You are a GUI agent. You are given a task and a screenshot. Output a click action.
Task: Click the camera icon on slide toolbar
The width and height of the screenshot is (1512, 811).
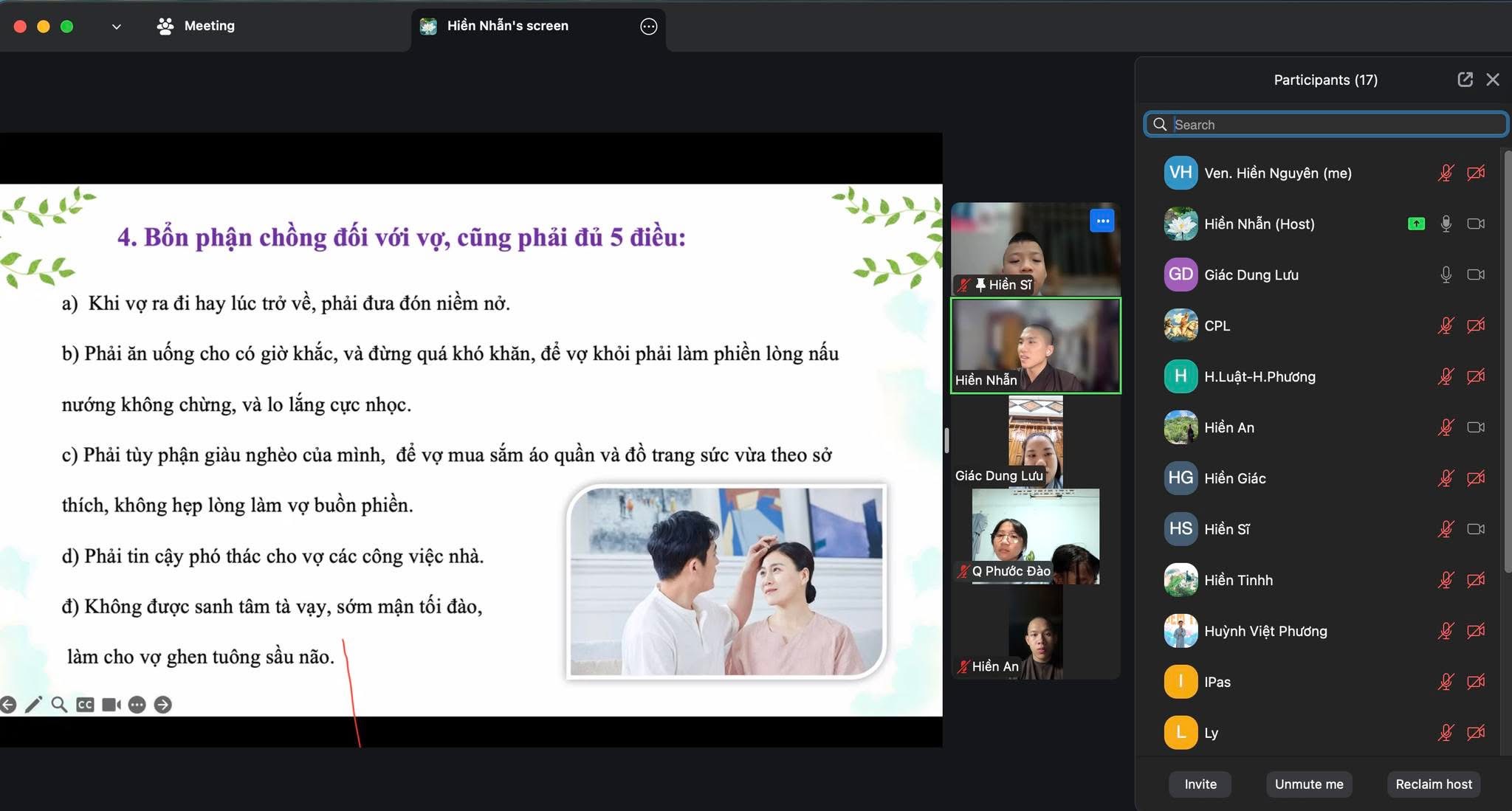tap(111, 705)
